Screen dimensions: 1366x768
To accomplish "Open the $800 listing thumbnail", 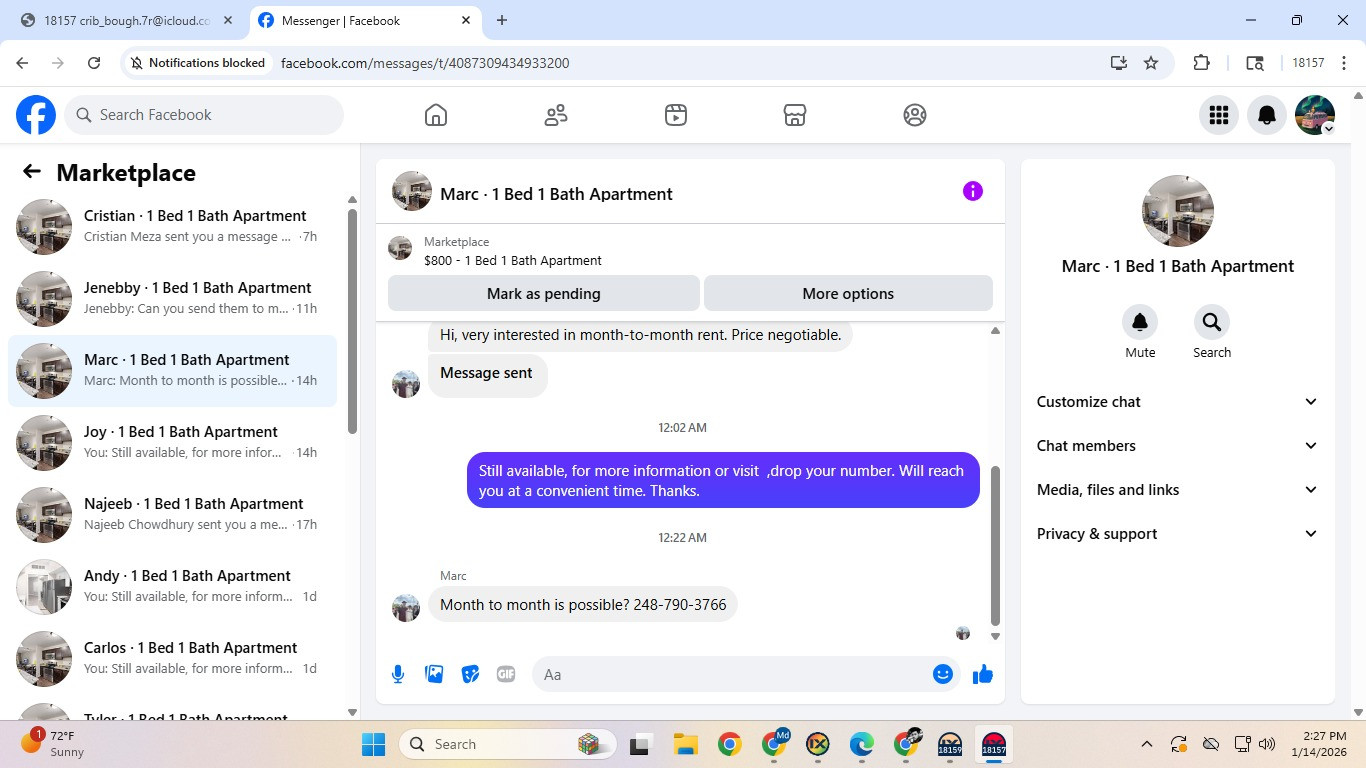I will click(400, 248).
